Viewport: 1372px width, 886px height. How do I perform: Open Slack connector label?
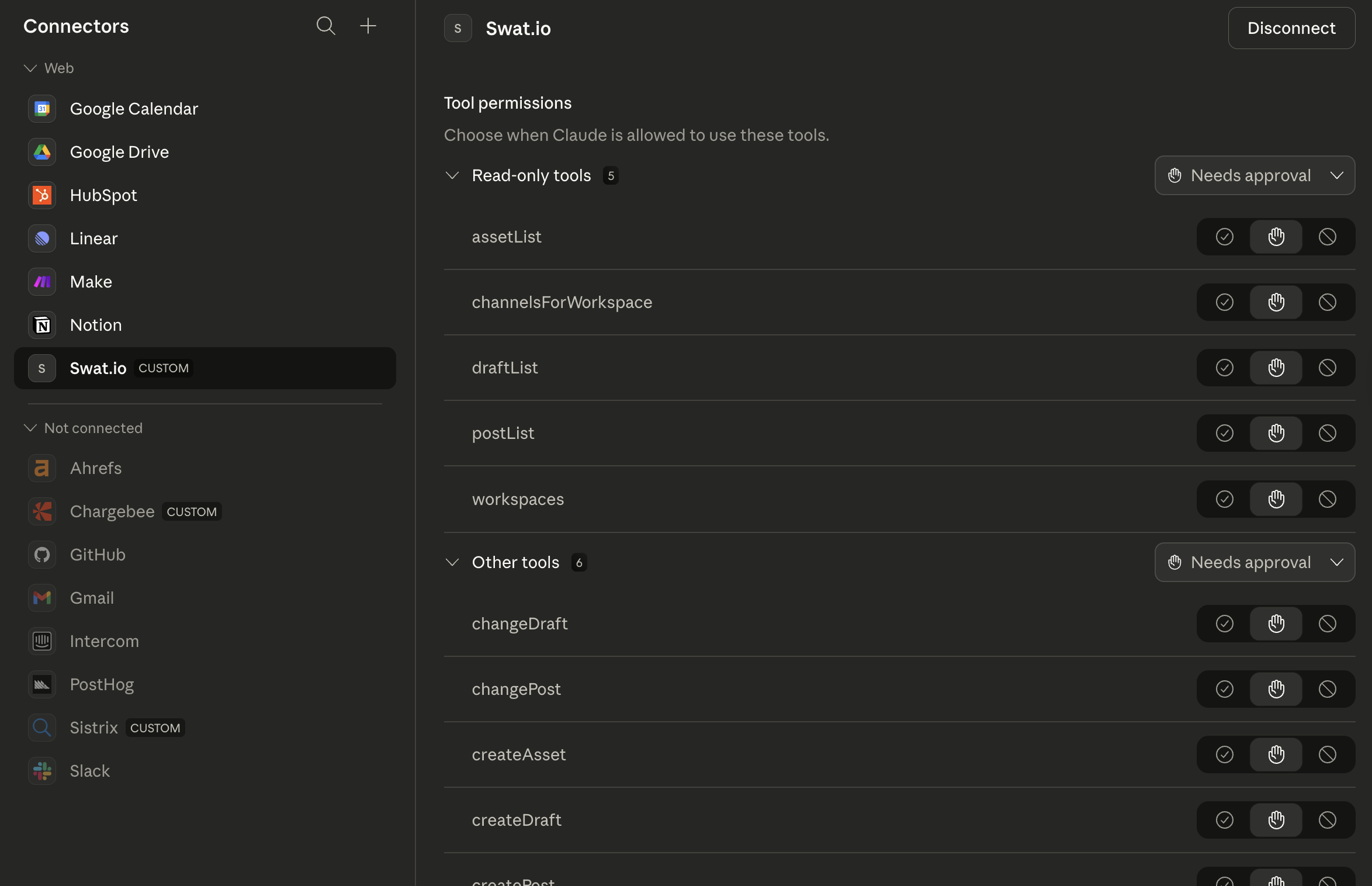tap(90, 771)
